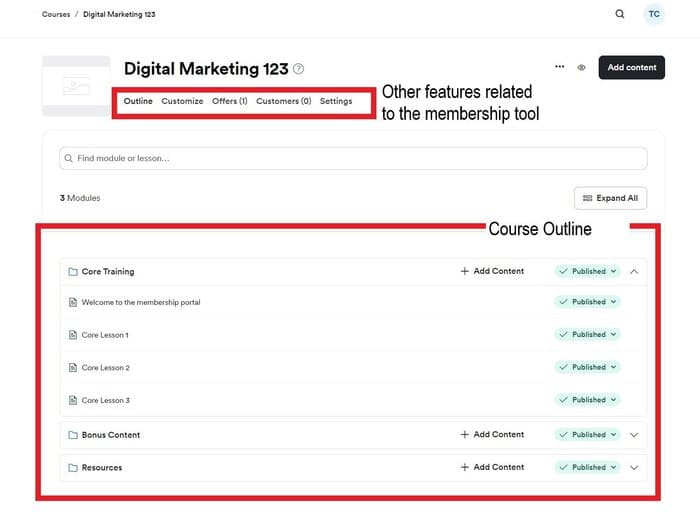Click the 3 Modules count label
Viewport: 700px width, 520px height.
tap(80, 198)
